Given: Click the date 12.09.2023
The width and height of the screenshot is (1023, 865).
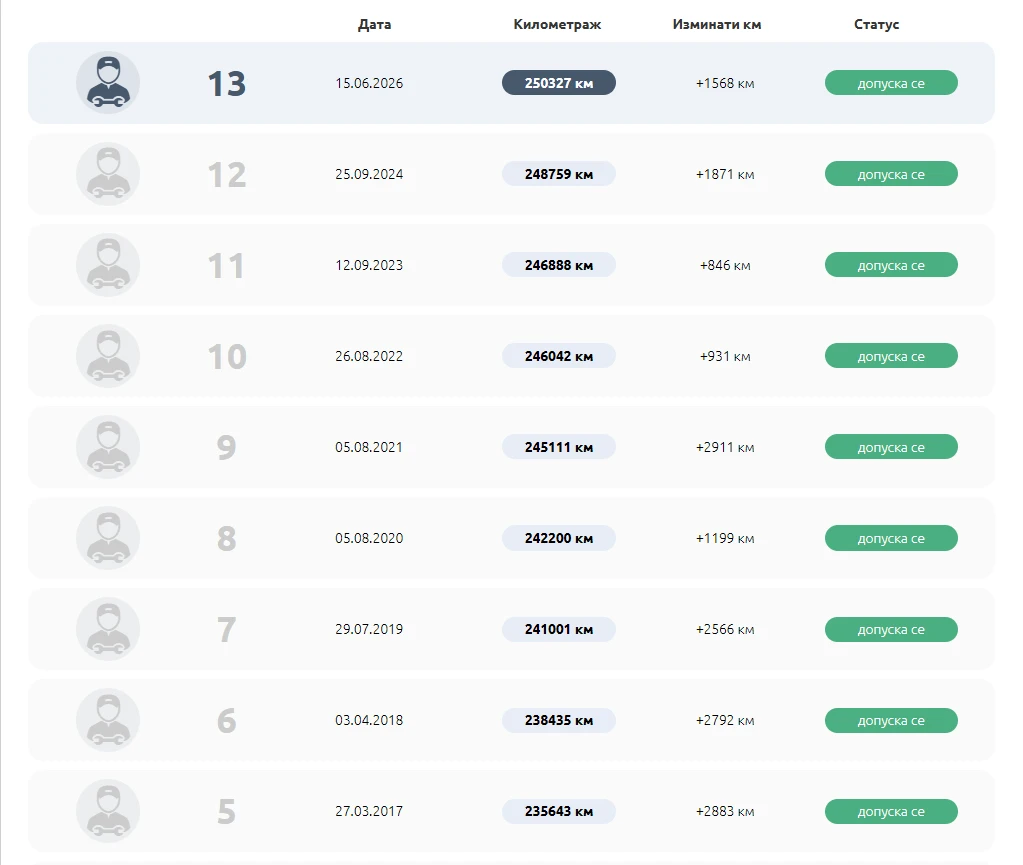Looking at the screenshot, I should coord(369,265).
